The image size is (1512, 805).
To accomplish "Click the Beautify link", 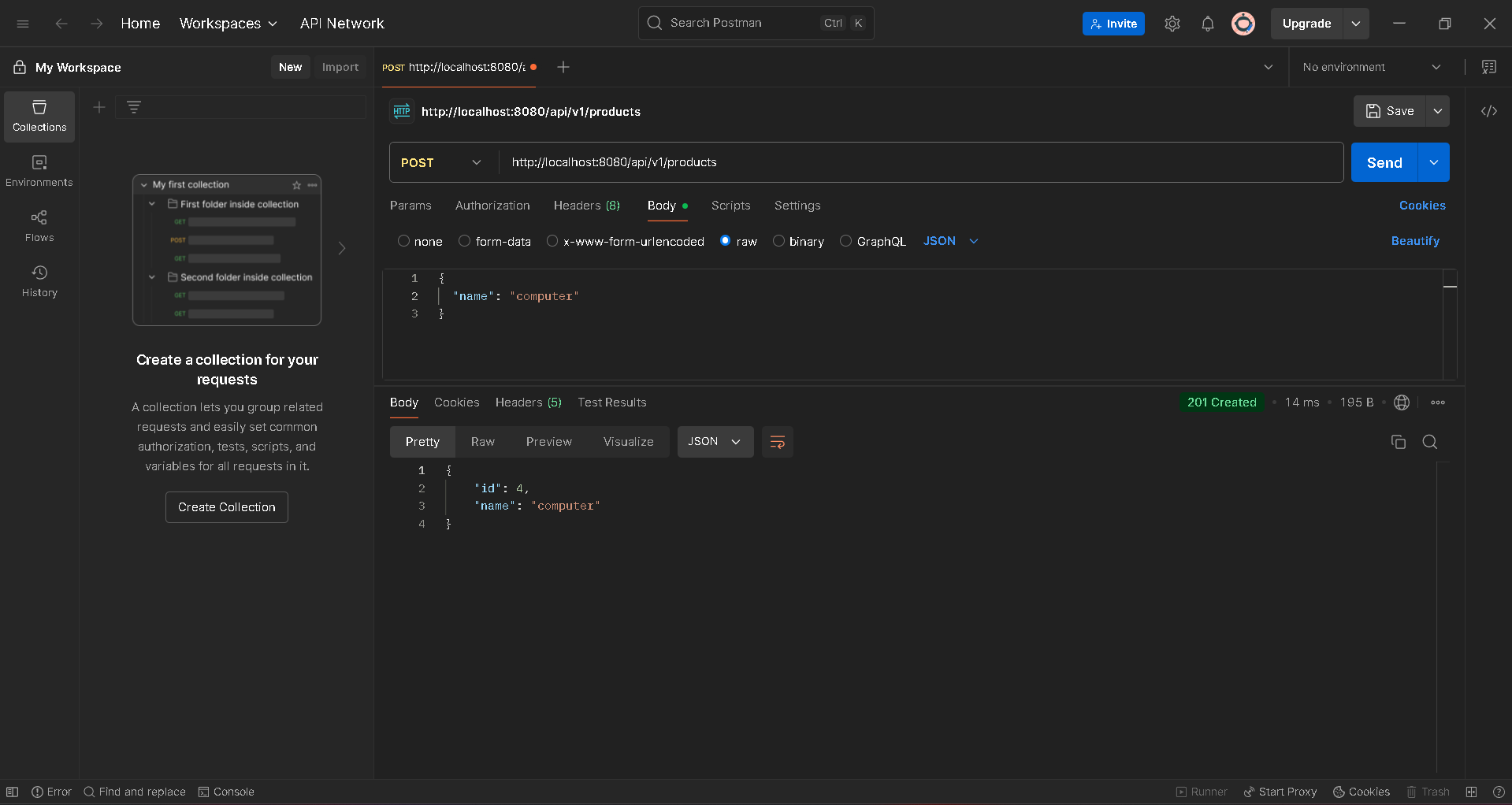I will tap(1415, 241).
